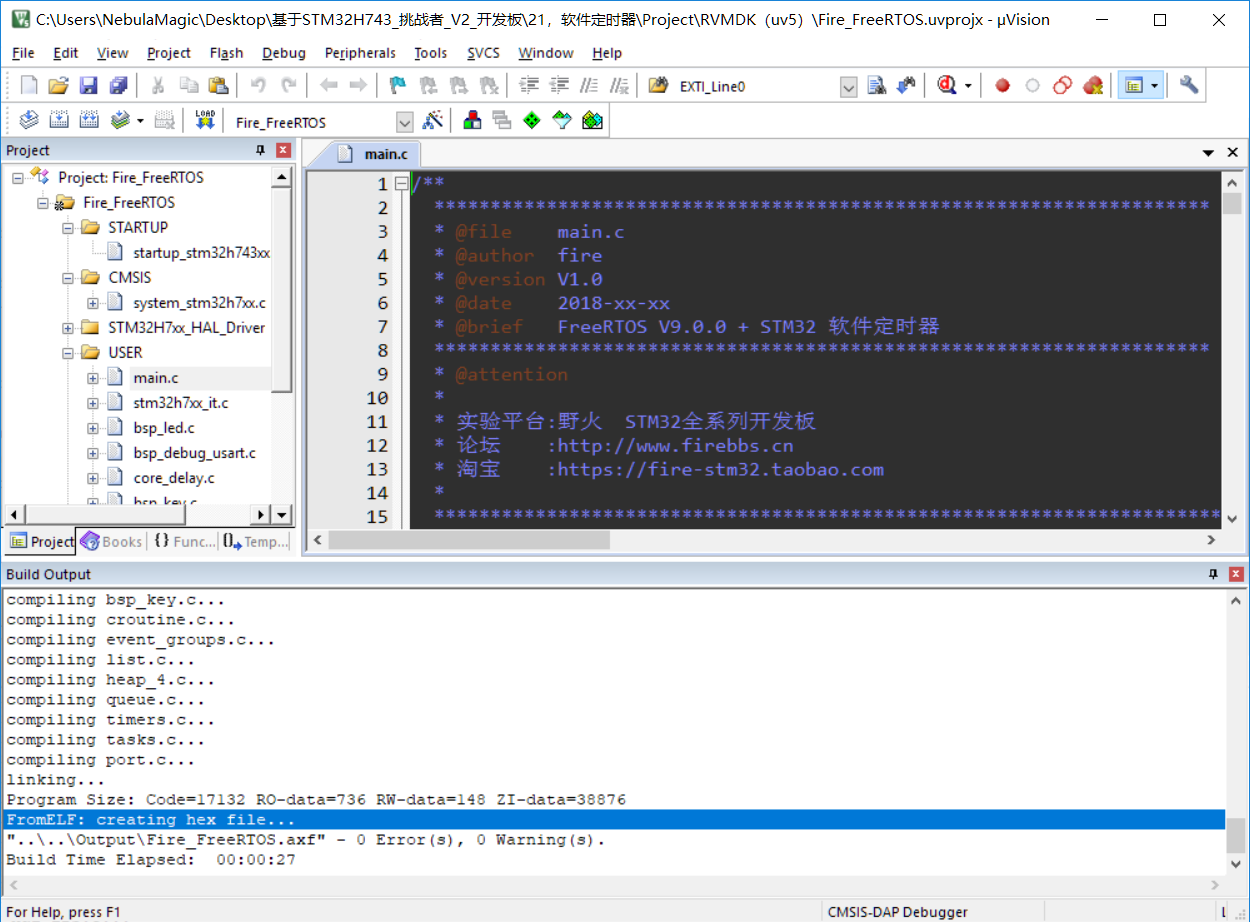
Task: Download code to flash with LOAD icon
Action: tap(206, 120)
